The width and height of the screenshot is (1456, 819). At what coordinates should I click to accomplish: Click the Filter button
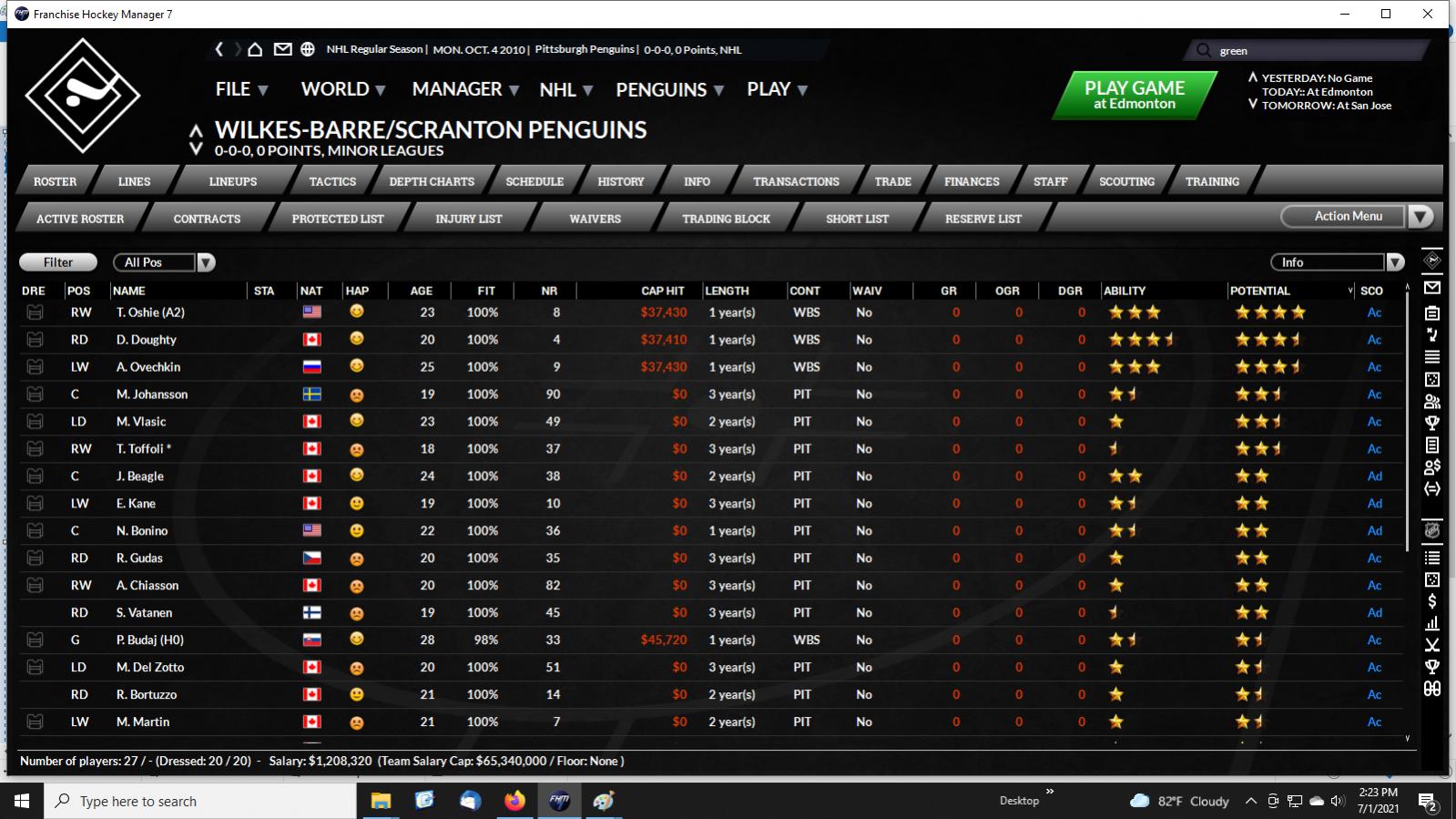pyautogui.click(x=58, y=262)
